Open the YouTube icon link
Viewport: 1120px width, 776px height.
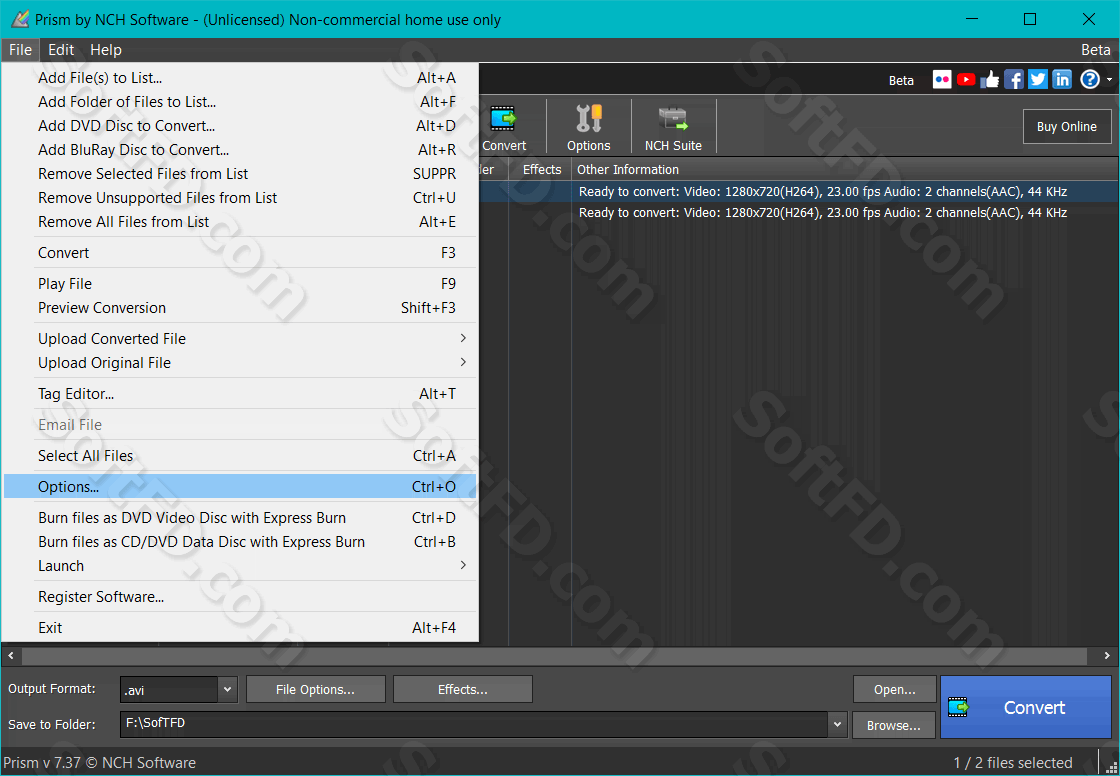[x=966, y=79]
